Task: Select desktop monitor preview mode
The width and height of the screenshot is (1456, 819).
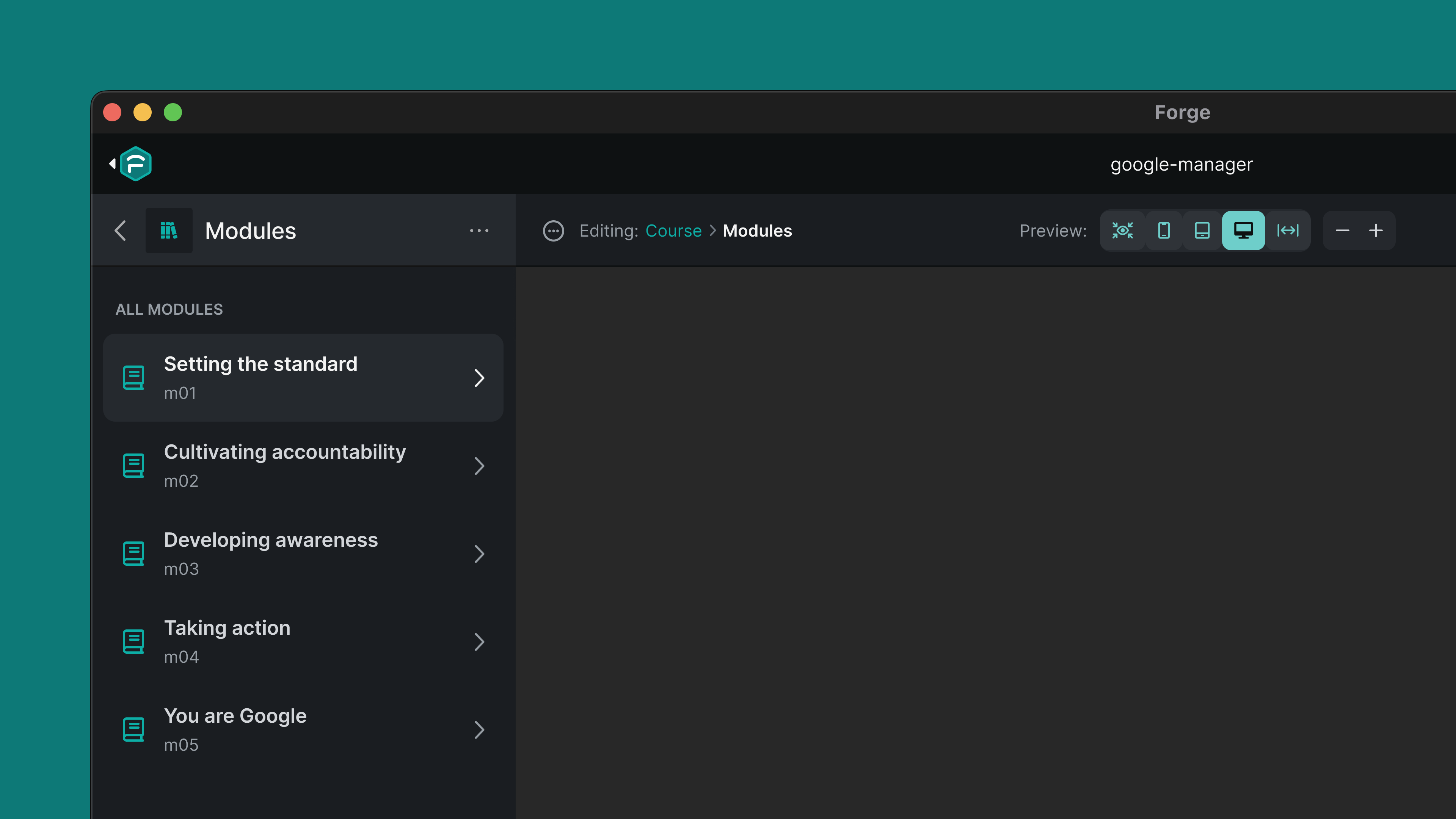Action: [1243, 231]
